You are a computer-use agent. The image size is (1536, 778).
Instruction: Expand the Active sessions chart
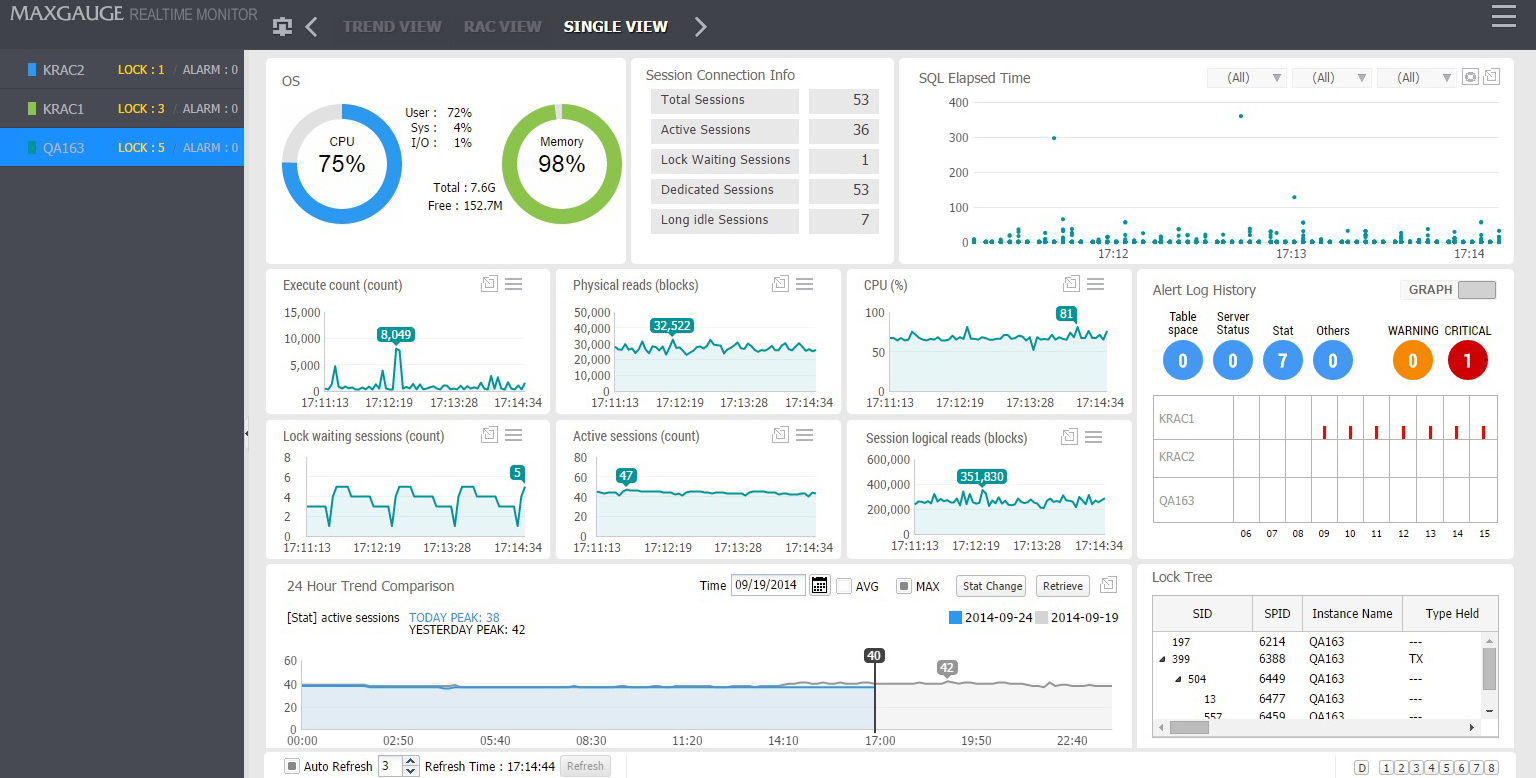click(x=780, y=435)
